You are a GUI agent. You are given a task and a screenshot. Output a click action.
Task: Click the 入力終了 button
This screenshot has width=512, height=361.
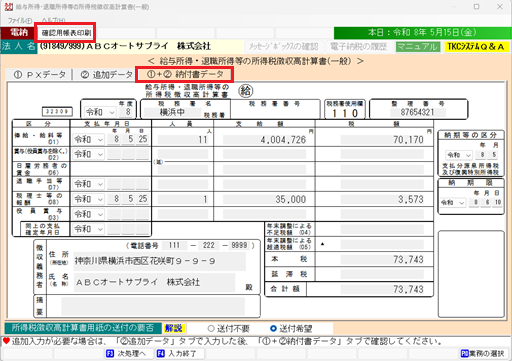pos(179,353)
